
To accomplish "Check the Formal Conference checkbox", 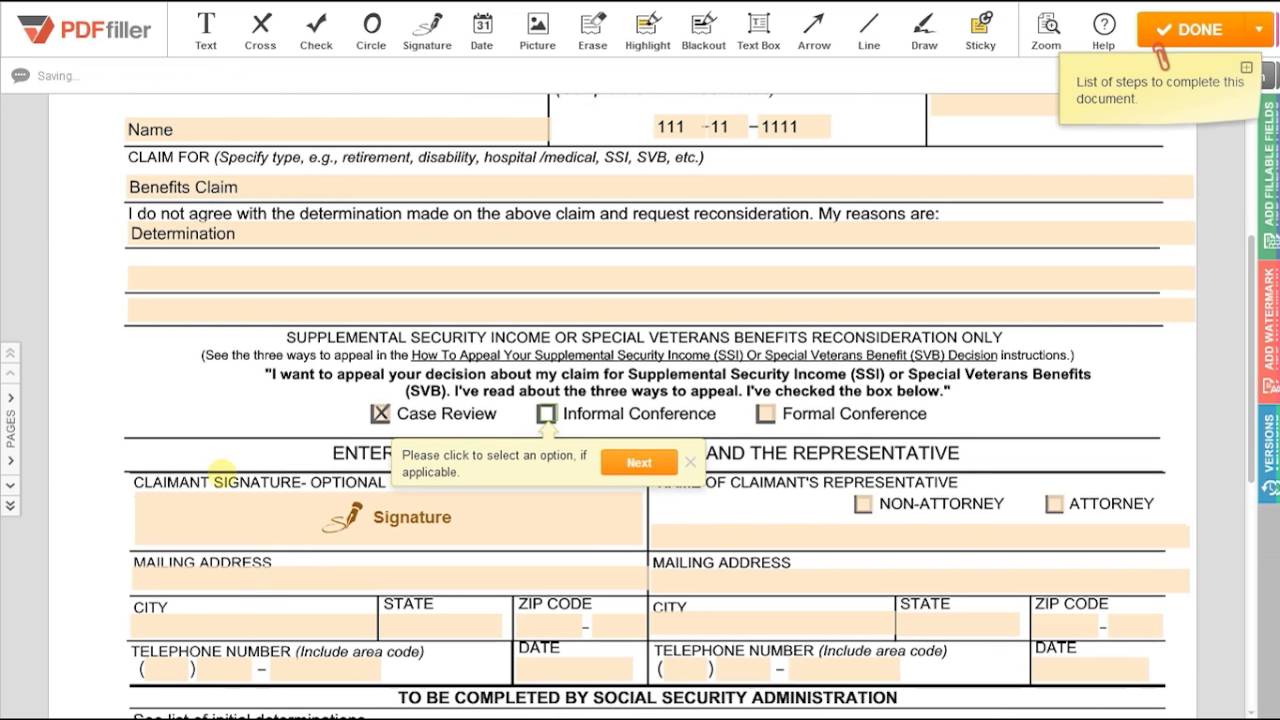I will [766, 414].
